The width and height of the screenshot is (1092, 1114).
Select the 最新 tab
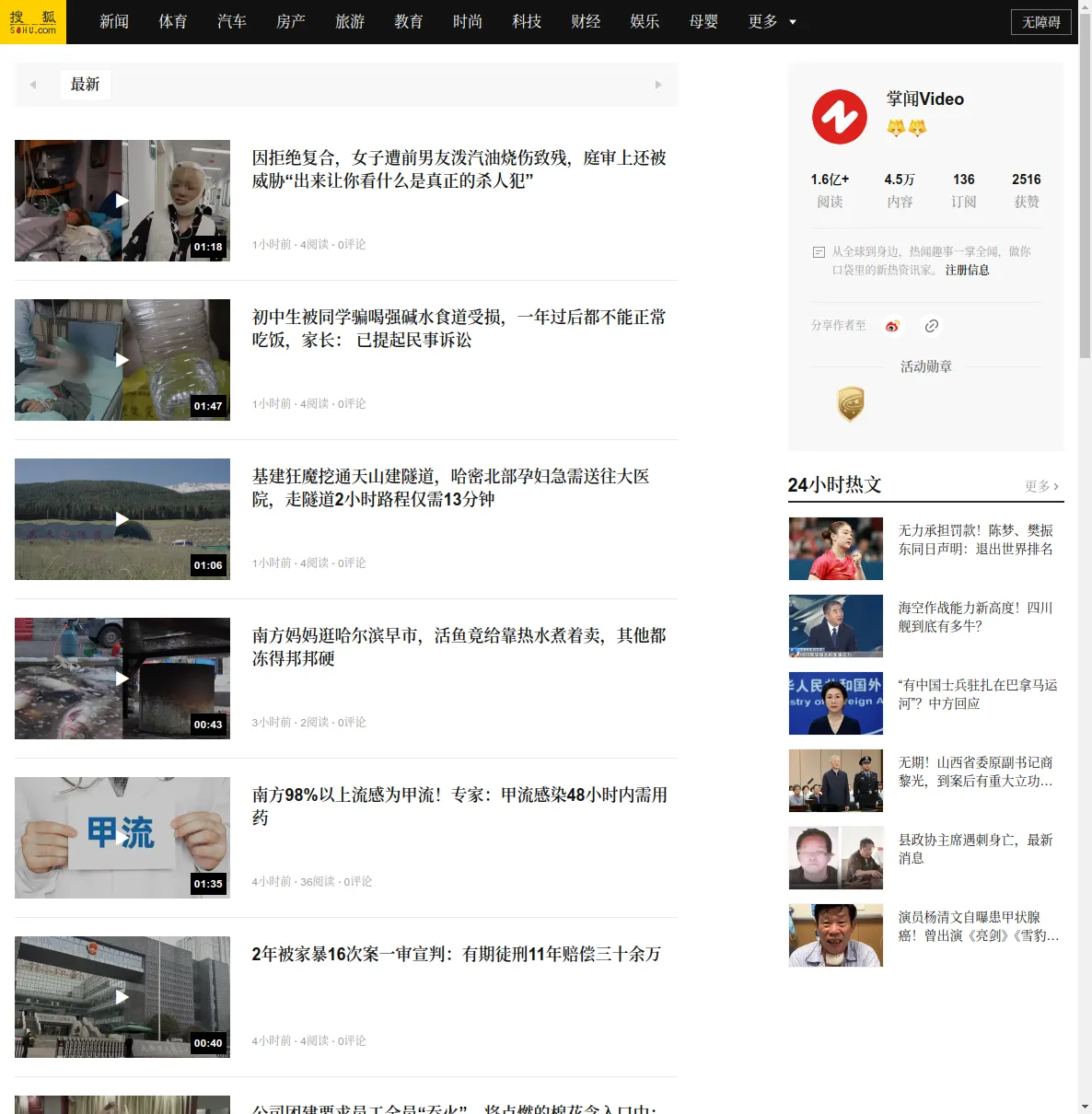click(x=86, y=85)
